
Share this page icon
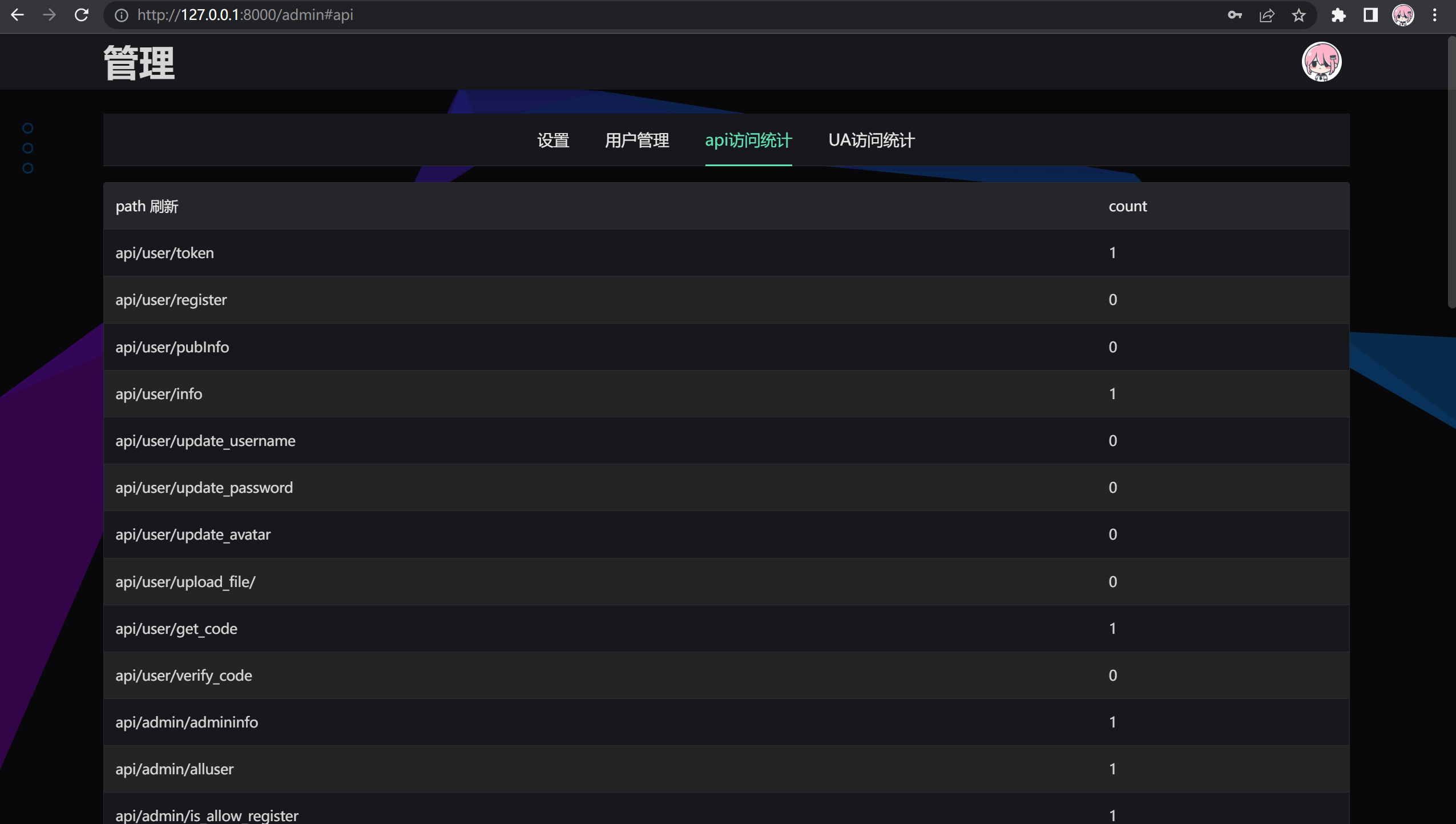pos(1267,15)
